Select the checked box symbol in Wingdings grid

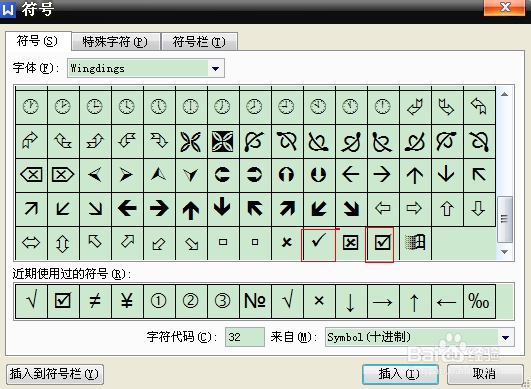[x=383, y=243]
